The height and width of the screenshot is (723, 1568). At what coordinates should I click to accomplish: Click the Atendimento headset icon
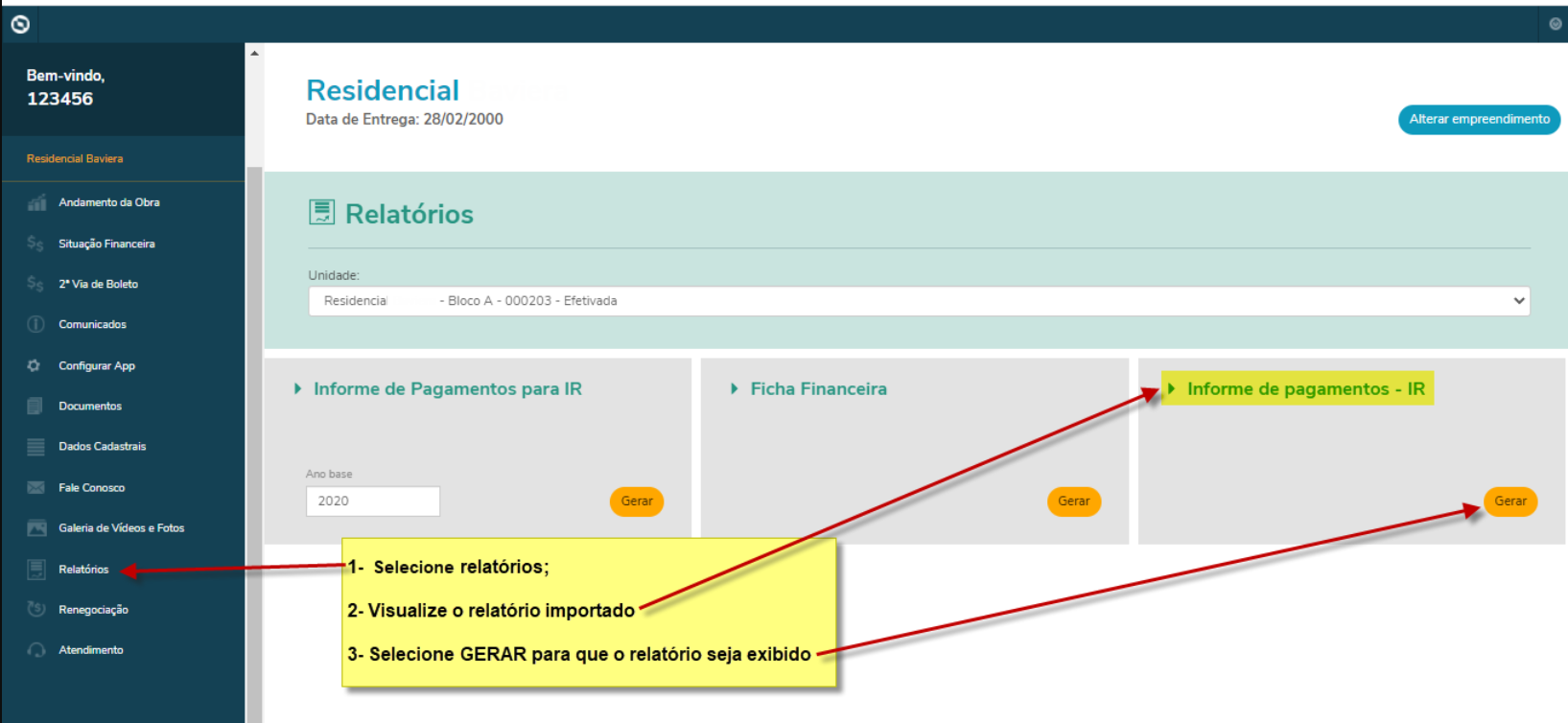(36, 650)
